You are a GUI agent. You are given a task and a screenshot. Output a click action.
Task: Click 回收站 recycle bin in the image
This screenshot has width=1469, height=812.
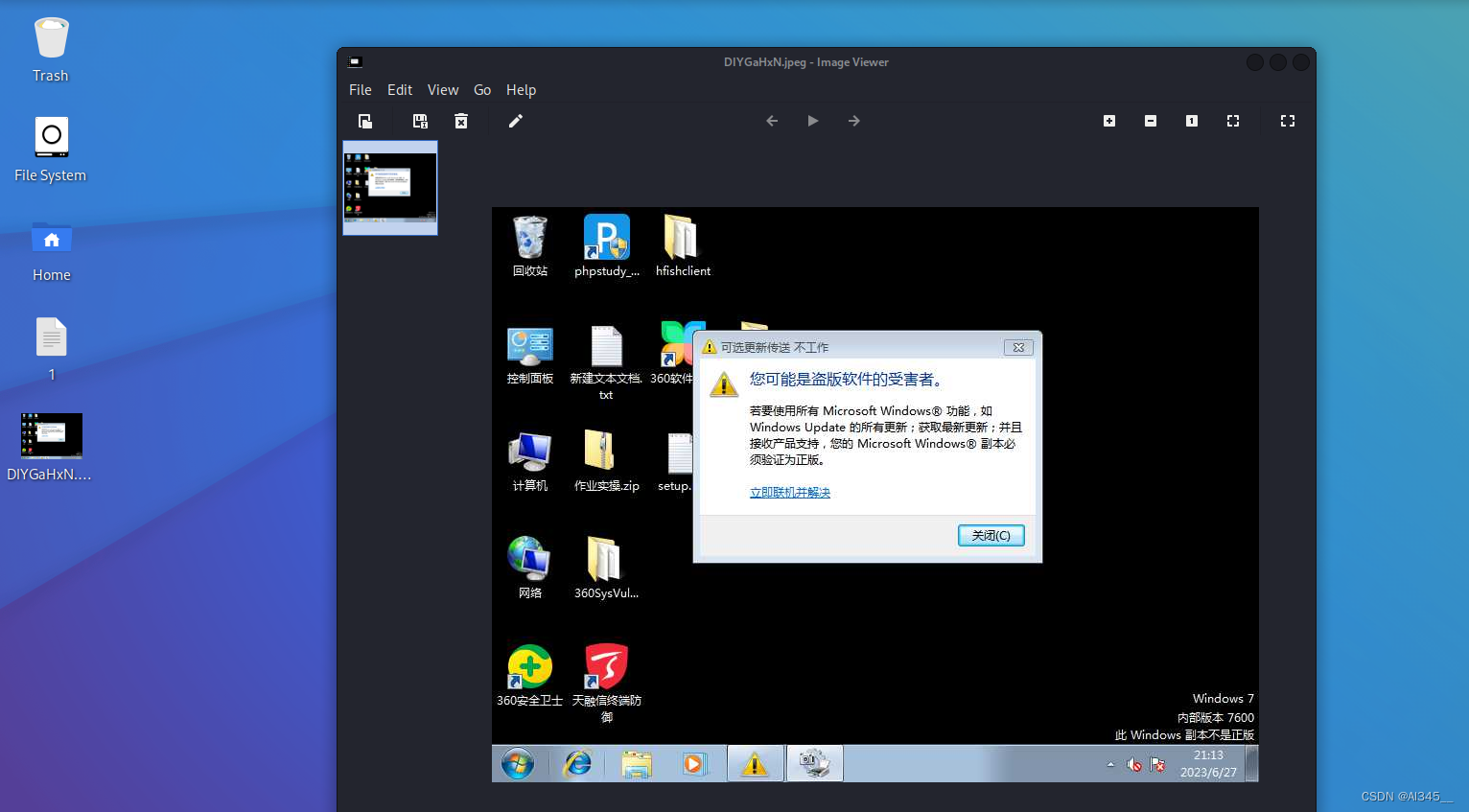[530, 246]
